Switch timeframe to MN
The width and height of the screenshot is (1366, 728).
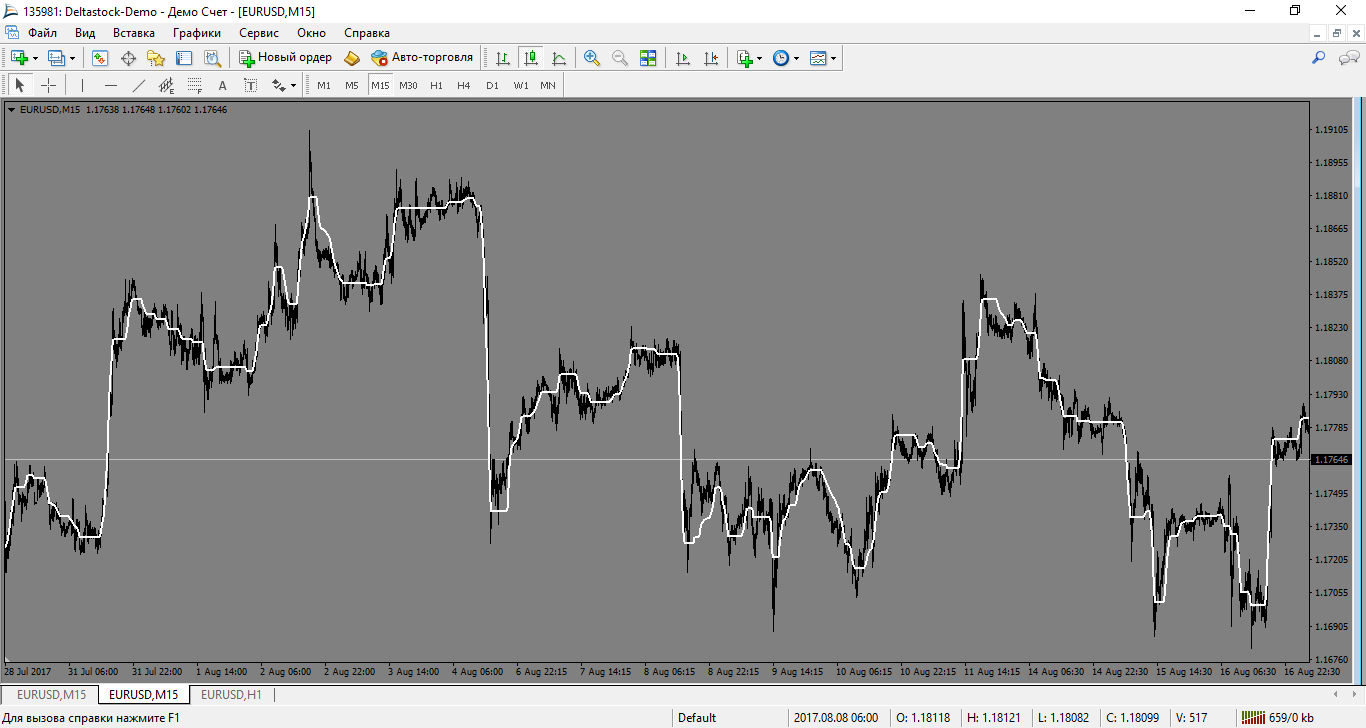pos(548,85)
